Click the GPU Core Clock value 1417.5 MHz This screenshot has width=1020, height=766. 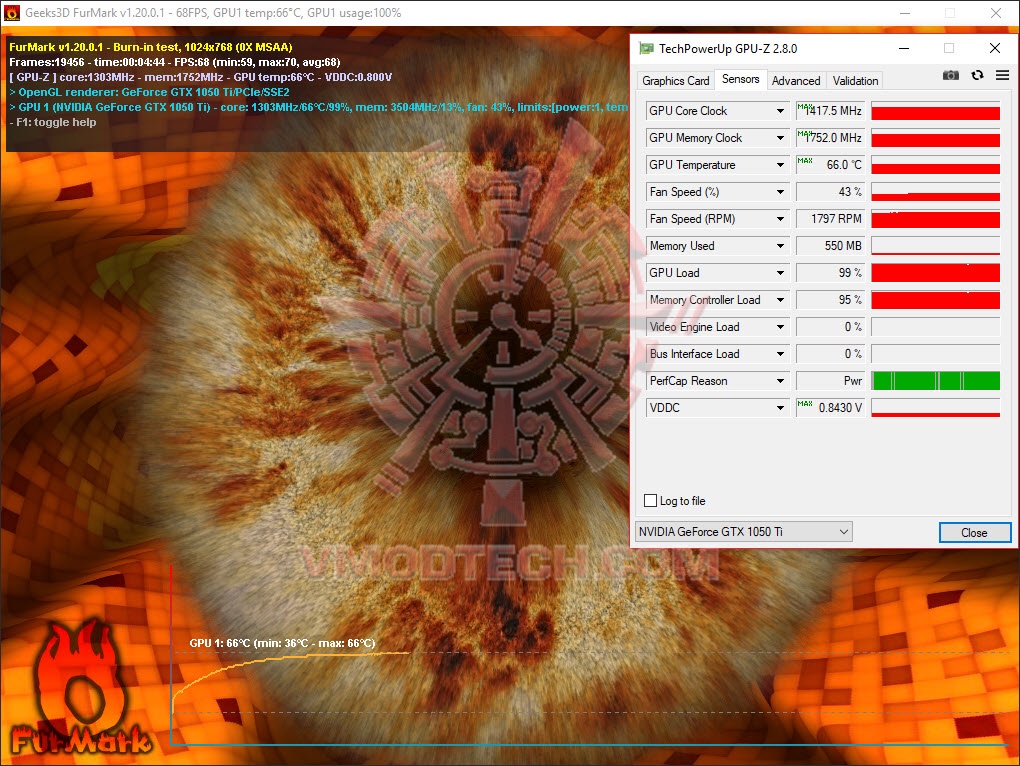[831, 111]
